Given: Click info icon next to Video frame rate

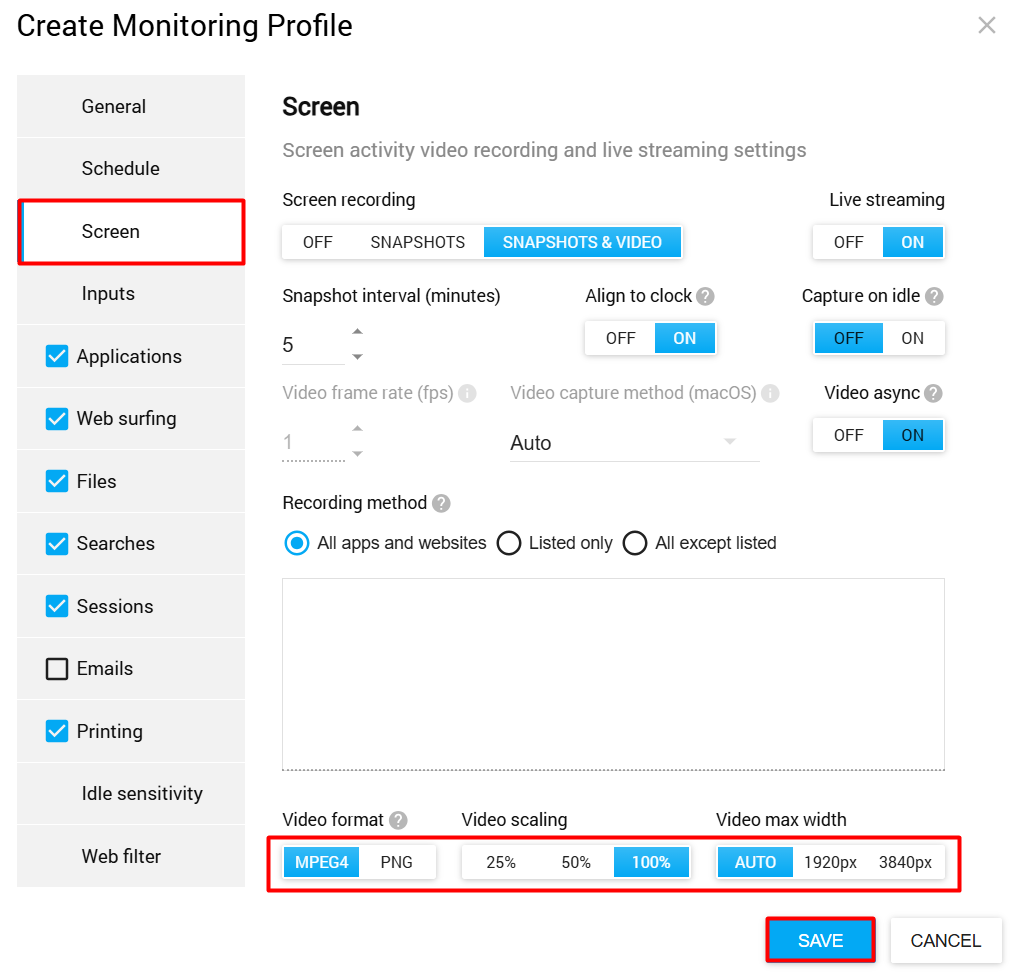Looking at the screenshot, I should (467, 394).
